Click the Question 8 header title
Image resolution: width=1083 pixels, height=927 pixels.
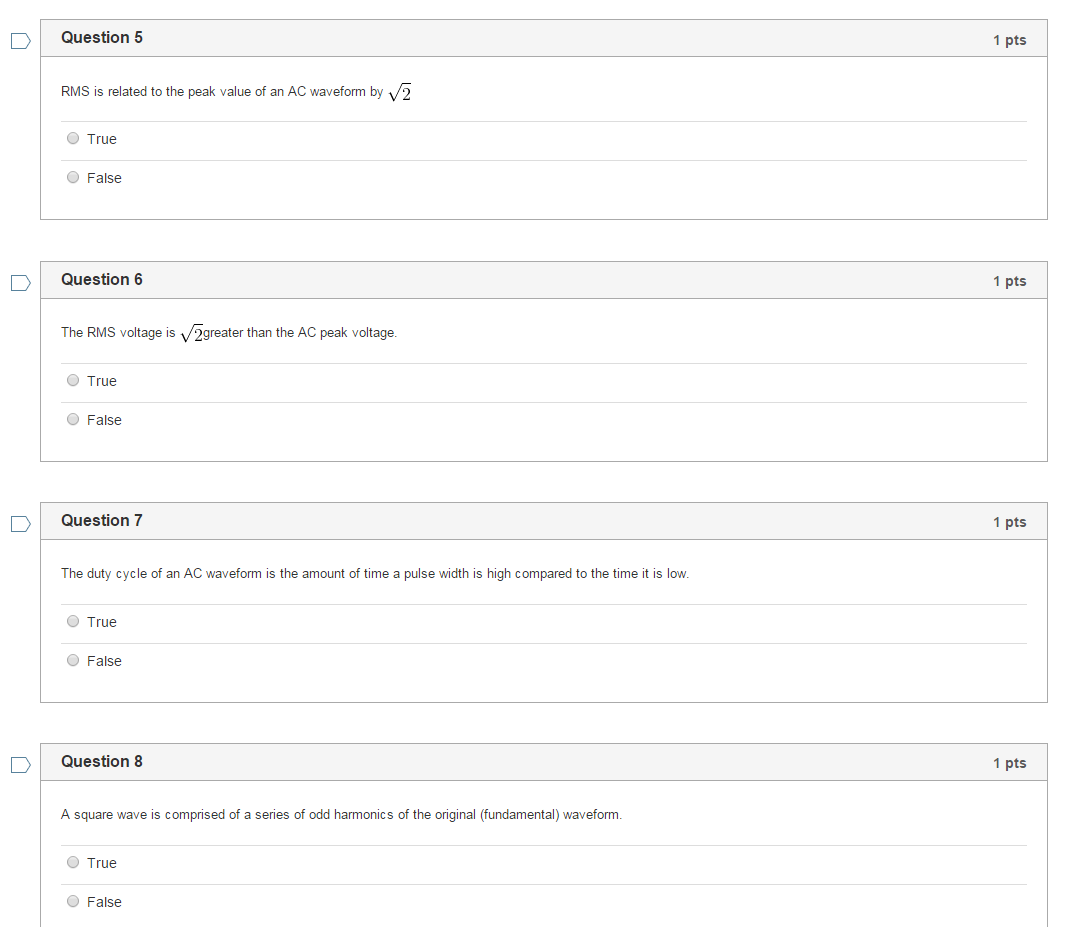(102, 762)
